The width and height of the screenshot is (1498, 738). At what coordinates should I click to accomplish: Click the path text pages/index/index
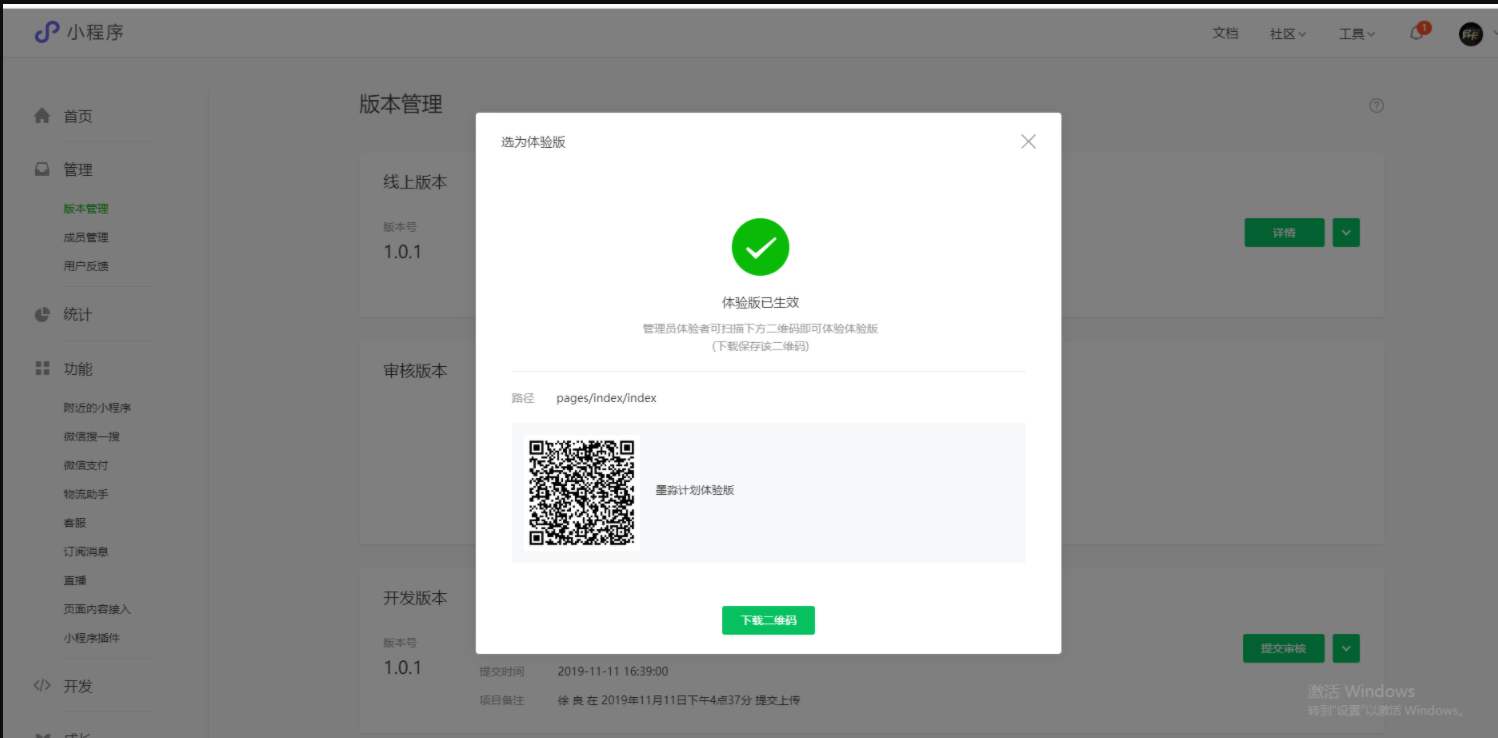(x=606, y=398)
